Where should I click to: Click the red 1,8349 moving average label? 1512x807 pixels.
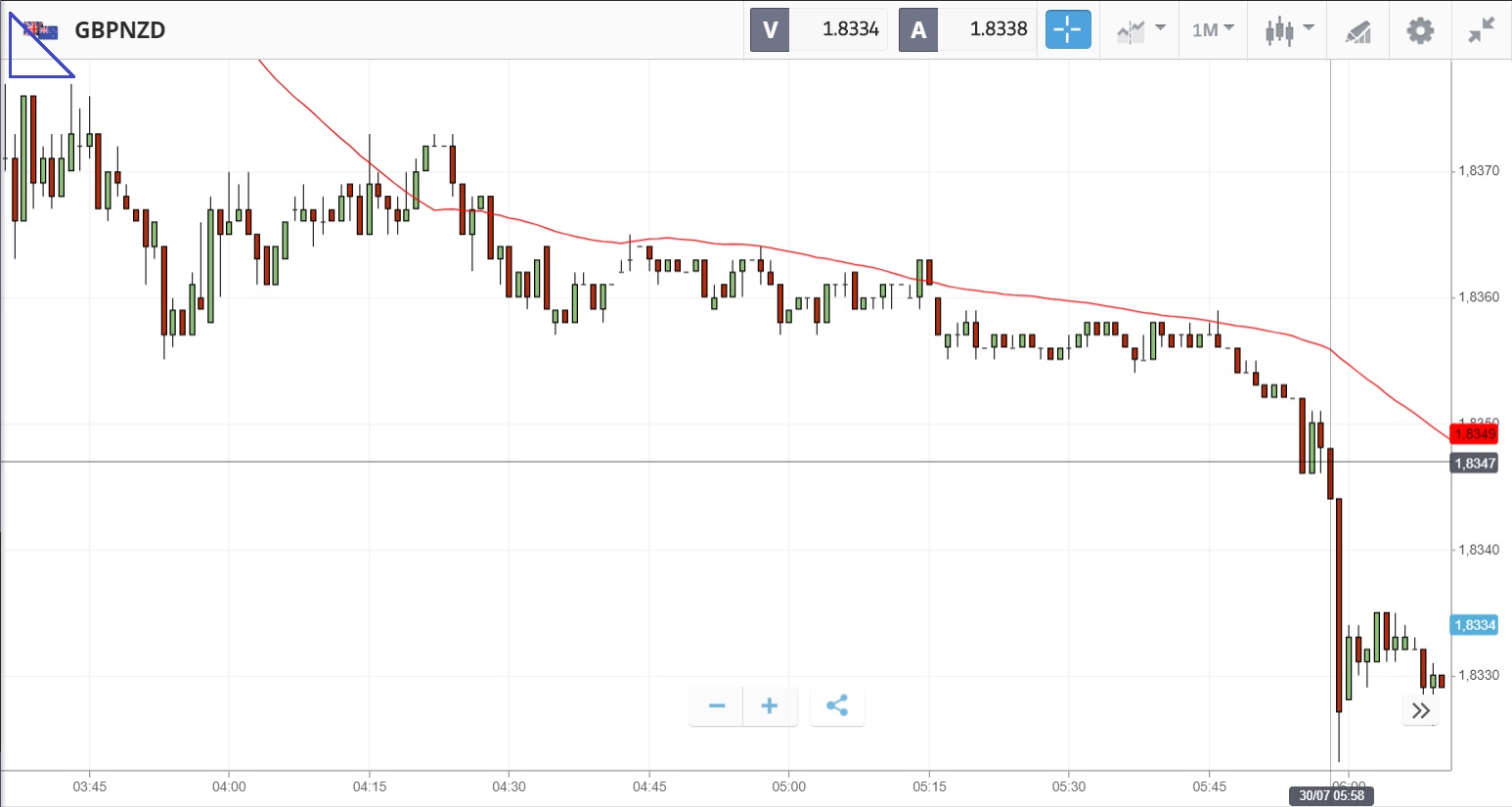point(1474,434)
